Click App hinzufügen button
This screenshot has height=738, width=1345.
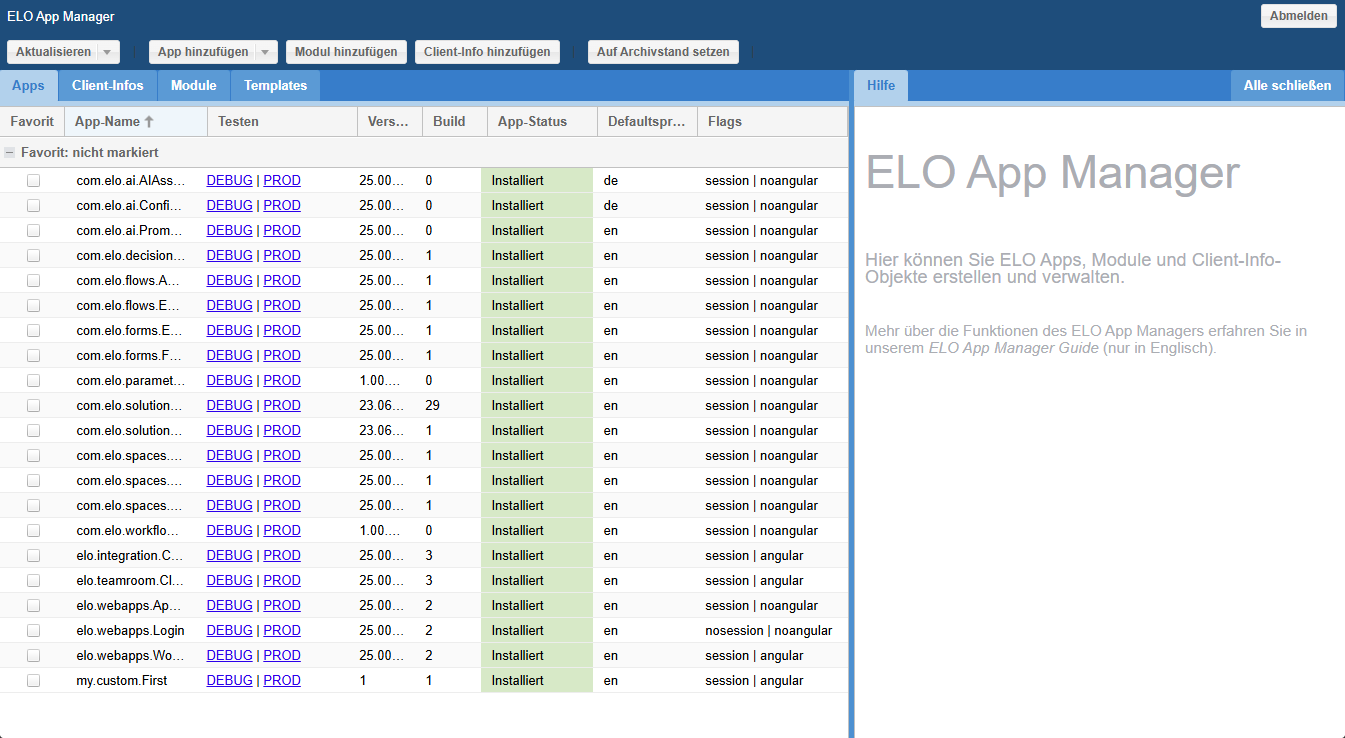coord(203,52)
